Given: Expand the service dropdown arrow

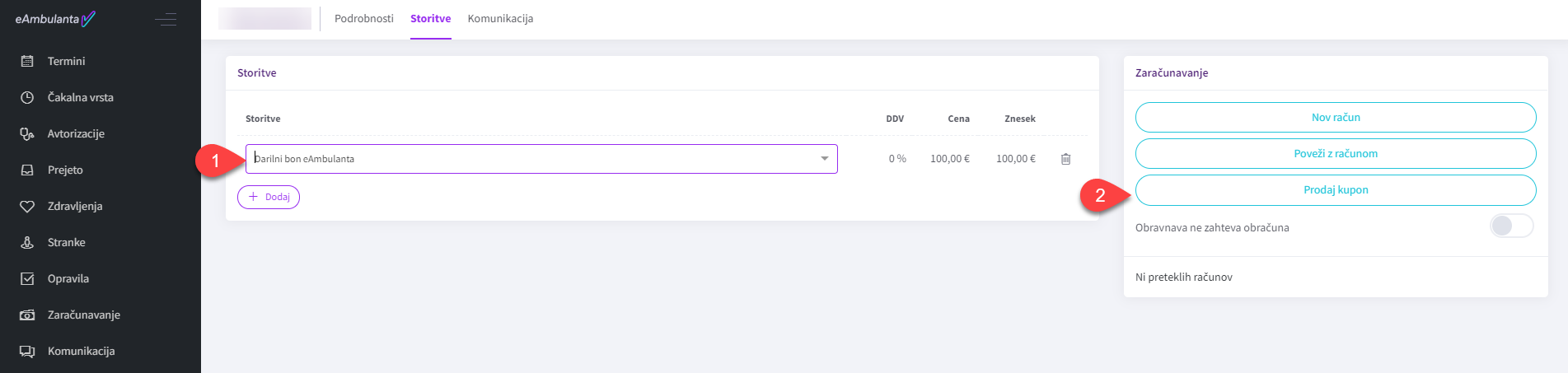Looking at the screenshot, I should (824, 159).
